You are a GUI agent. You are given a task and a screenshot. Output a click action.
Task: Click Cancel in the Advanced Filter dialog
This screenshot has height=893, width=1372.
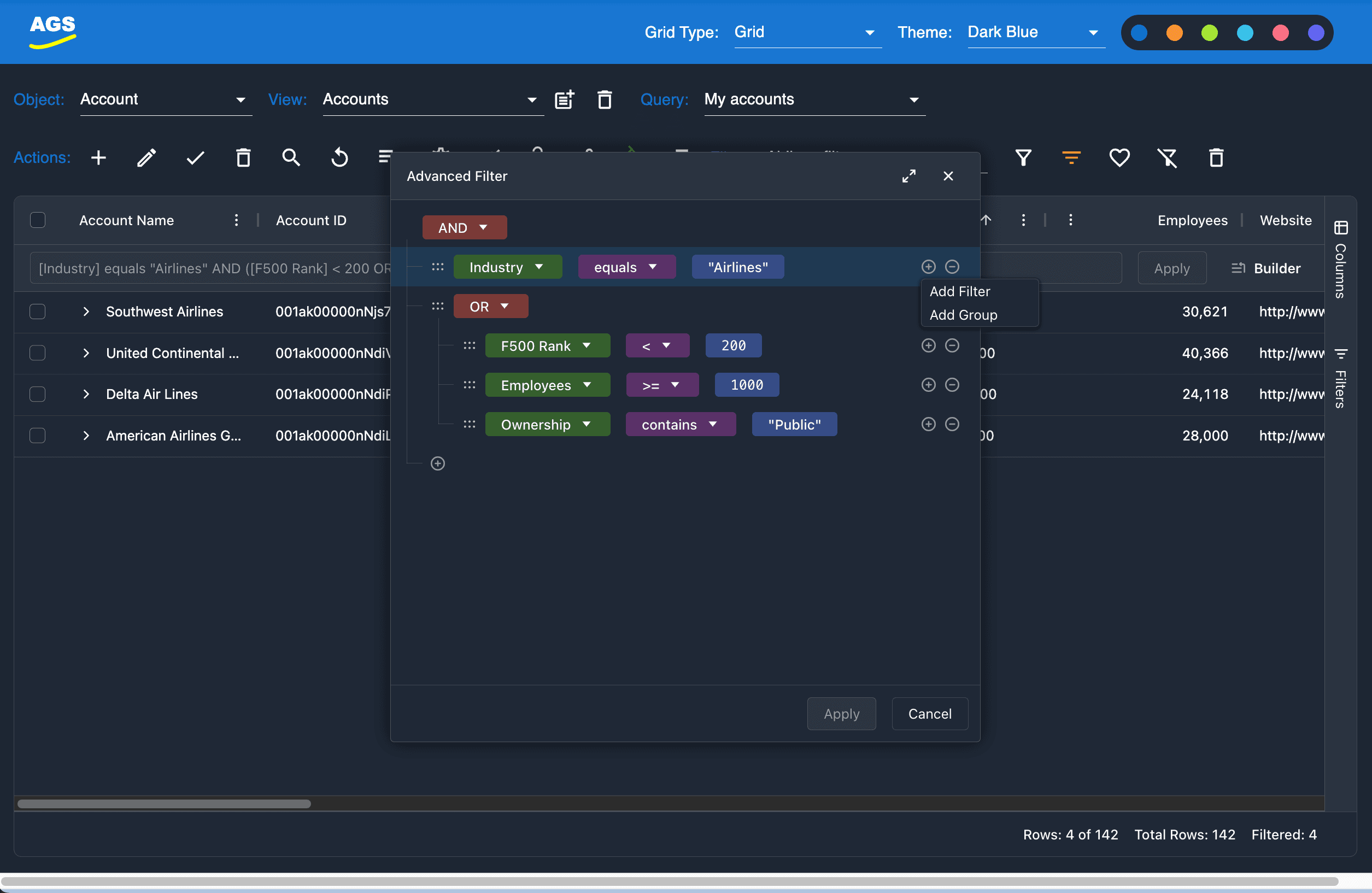tap(929, 713)
